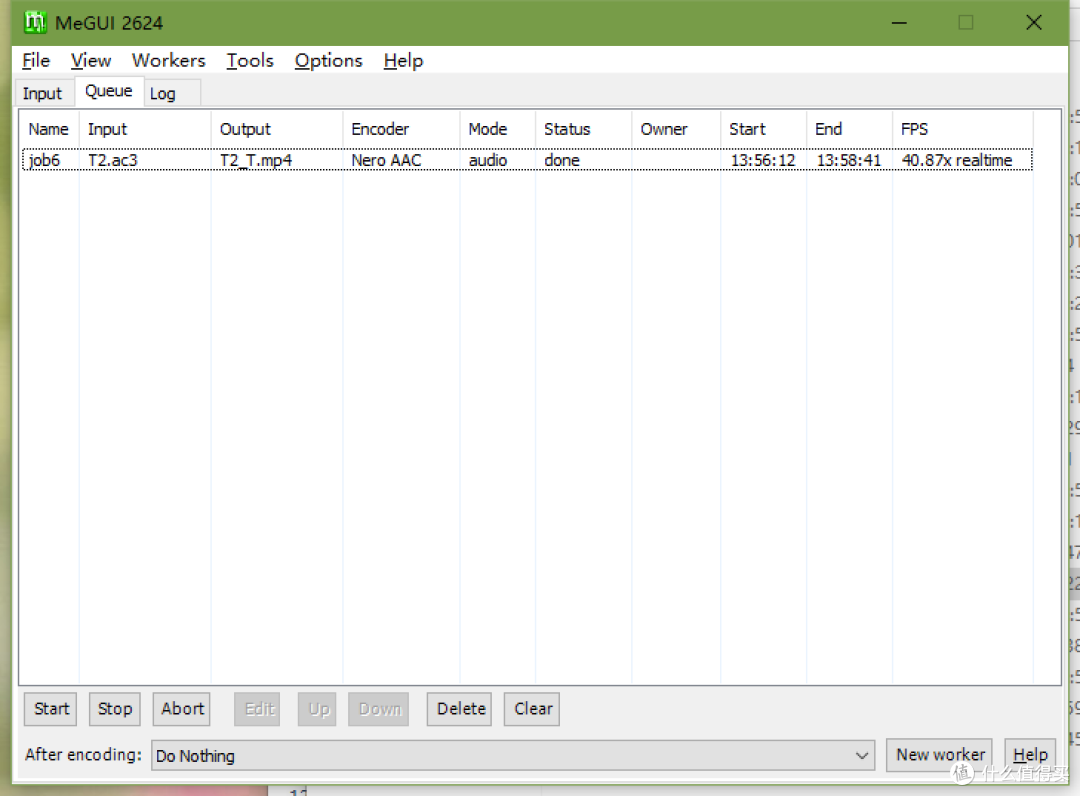The image size is (1080, 796).
Task: Click the Up button
Action: (x=318, y=709)
